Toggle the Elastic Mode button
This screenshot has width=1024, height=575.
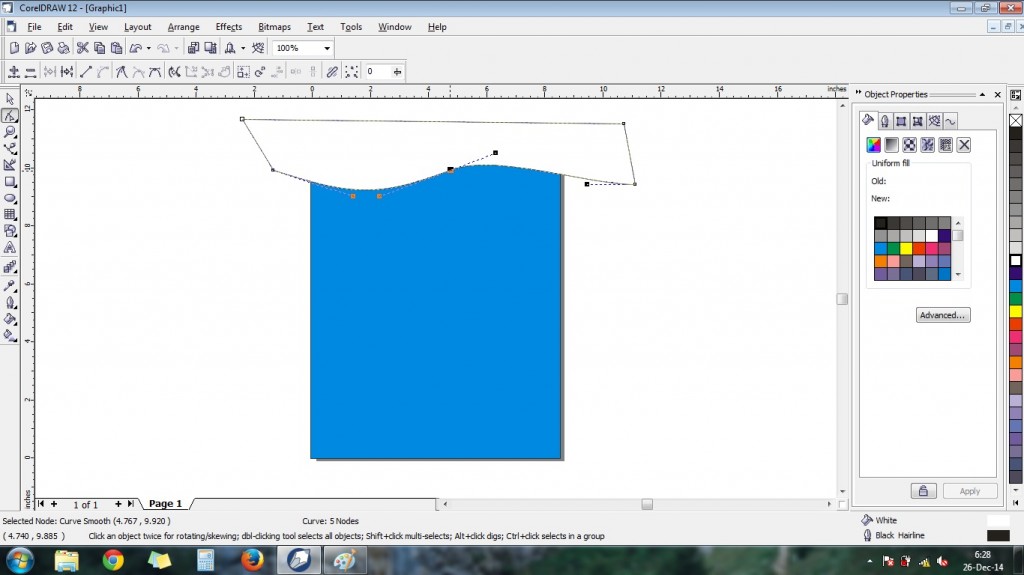pyautogui.click(x=332, y=72)
